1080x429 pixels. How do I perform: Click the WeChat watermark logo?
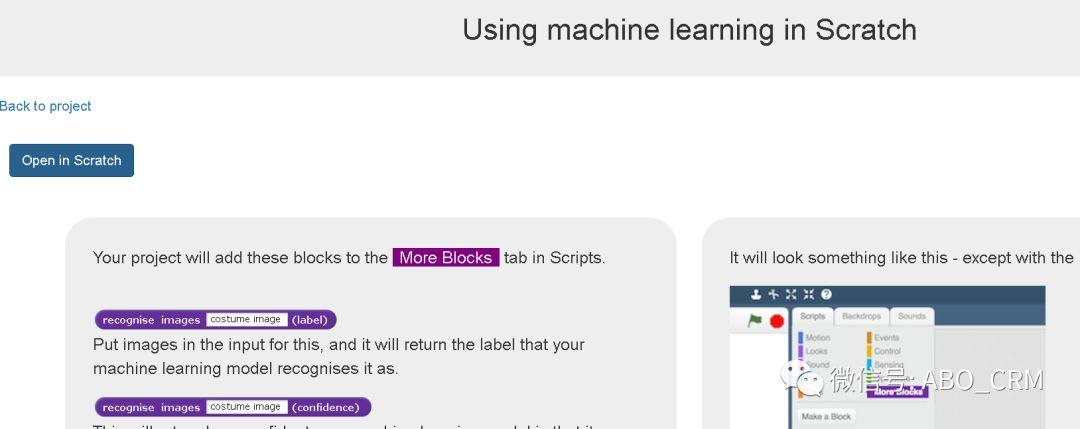[x=802, y=379]
